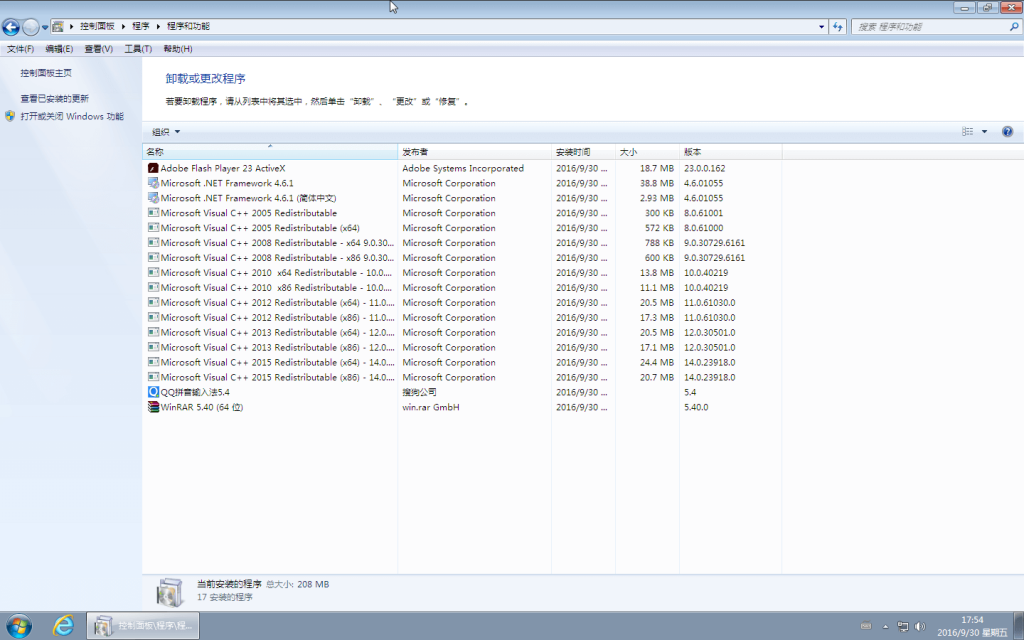The width and height of the screenshot is (1024, 640).
Task: Launch Internet Explorer from the taskbar
Action: (63, 626)
